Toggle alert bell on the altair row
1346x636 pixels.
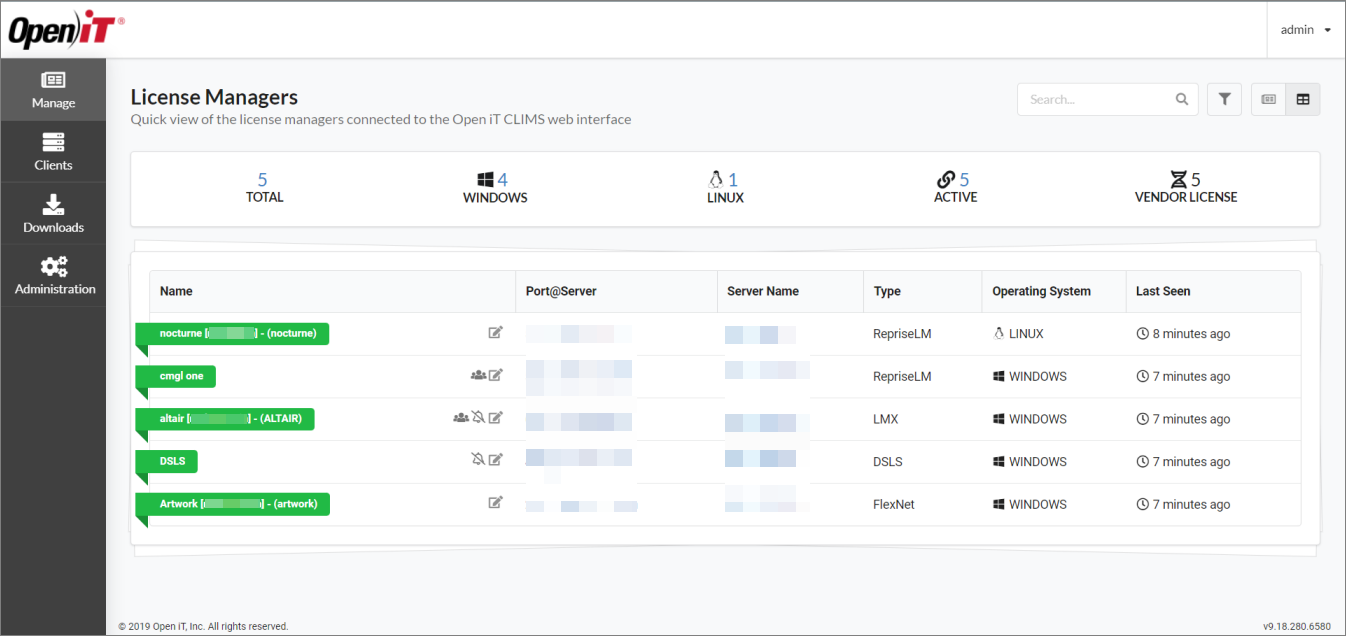click(478, 418)
